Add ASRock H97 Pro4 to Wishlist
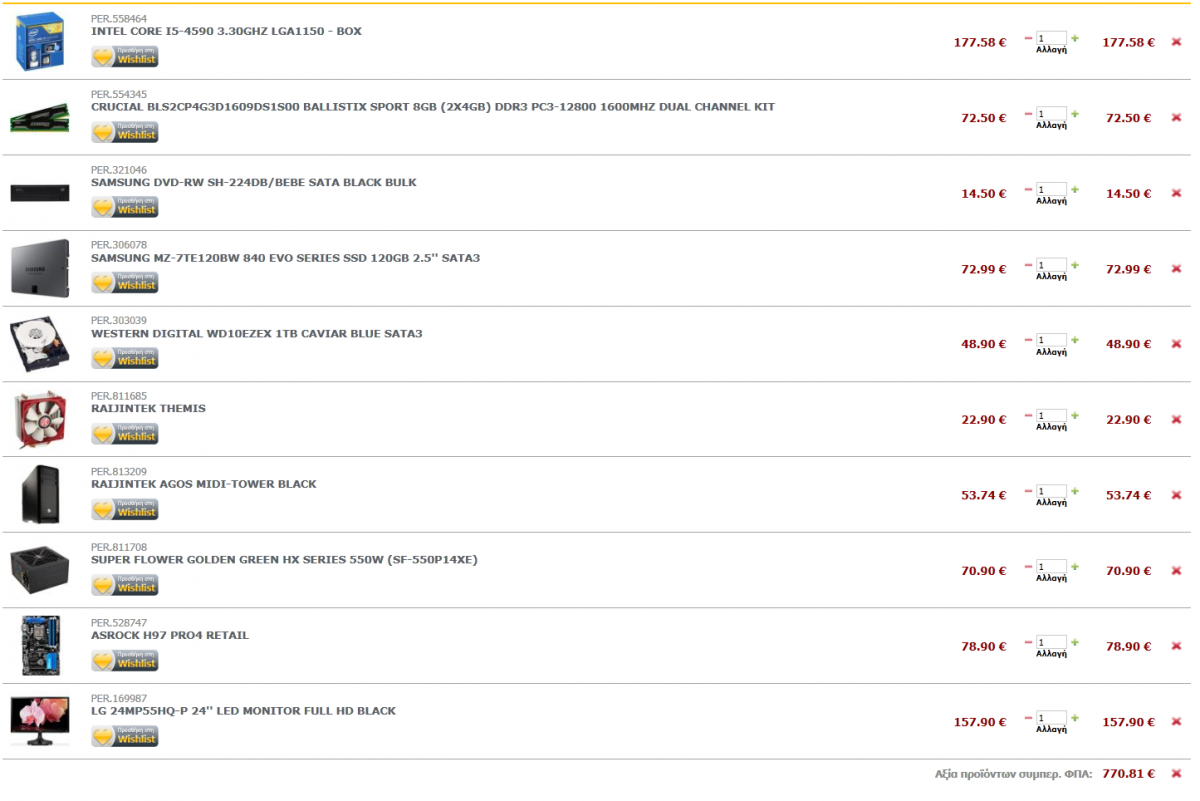This screenshot has height=801, width=1200. coord(125,660)
